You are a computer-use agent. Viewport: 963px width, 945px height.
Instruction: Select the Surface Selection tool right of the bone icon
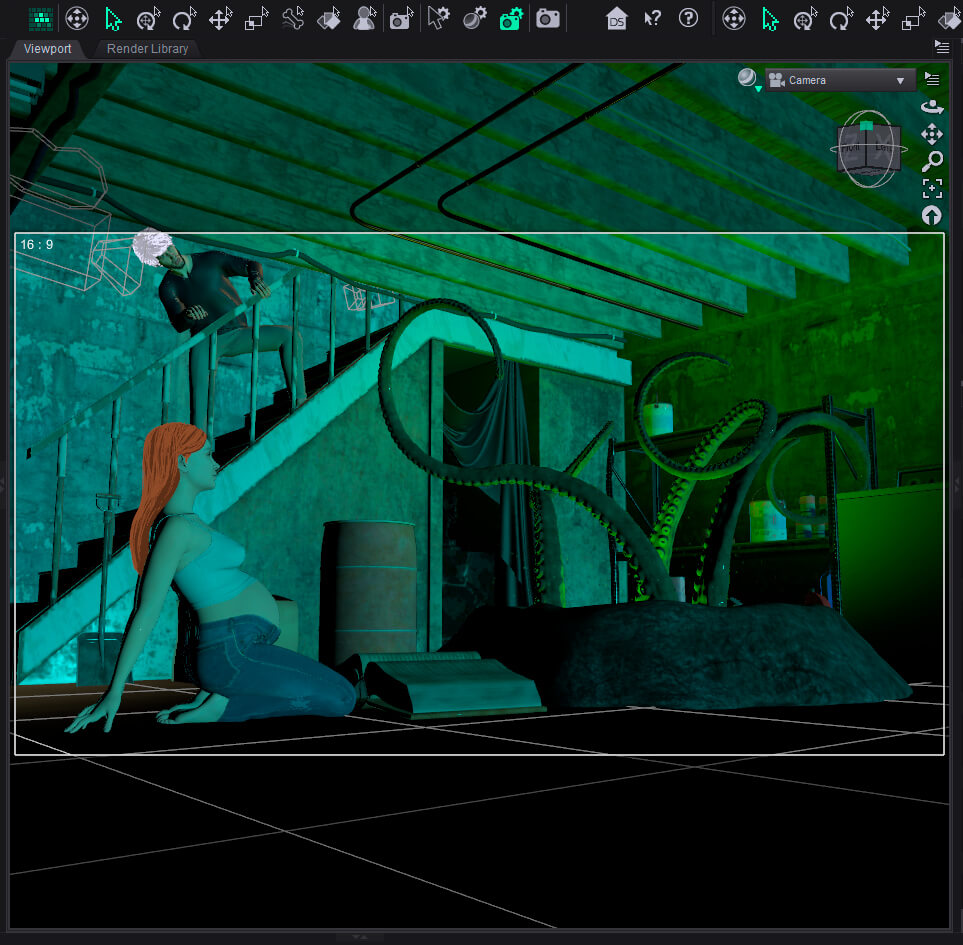(329, 19)
